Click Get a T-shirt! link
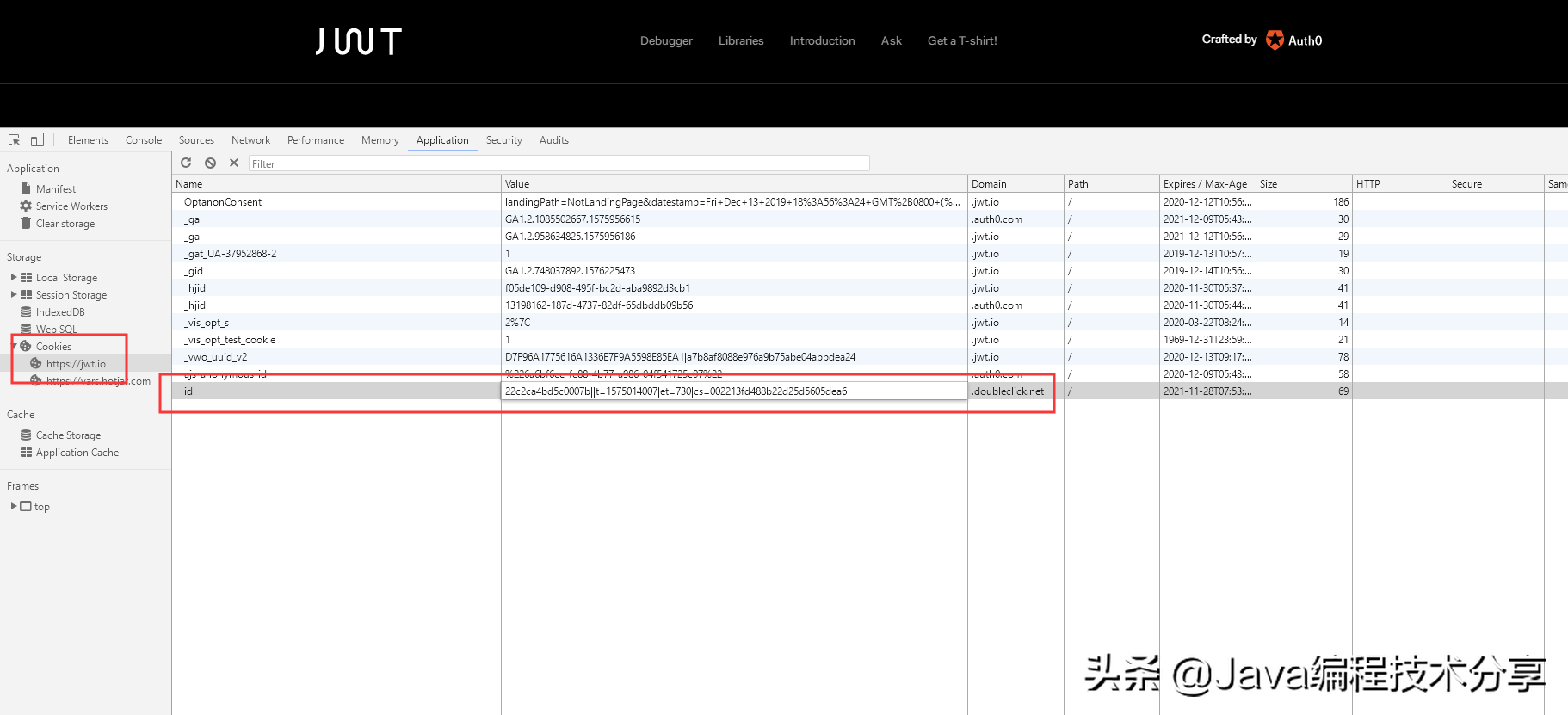The height and width of the screenshot is (715, 1568). [962, 40]
